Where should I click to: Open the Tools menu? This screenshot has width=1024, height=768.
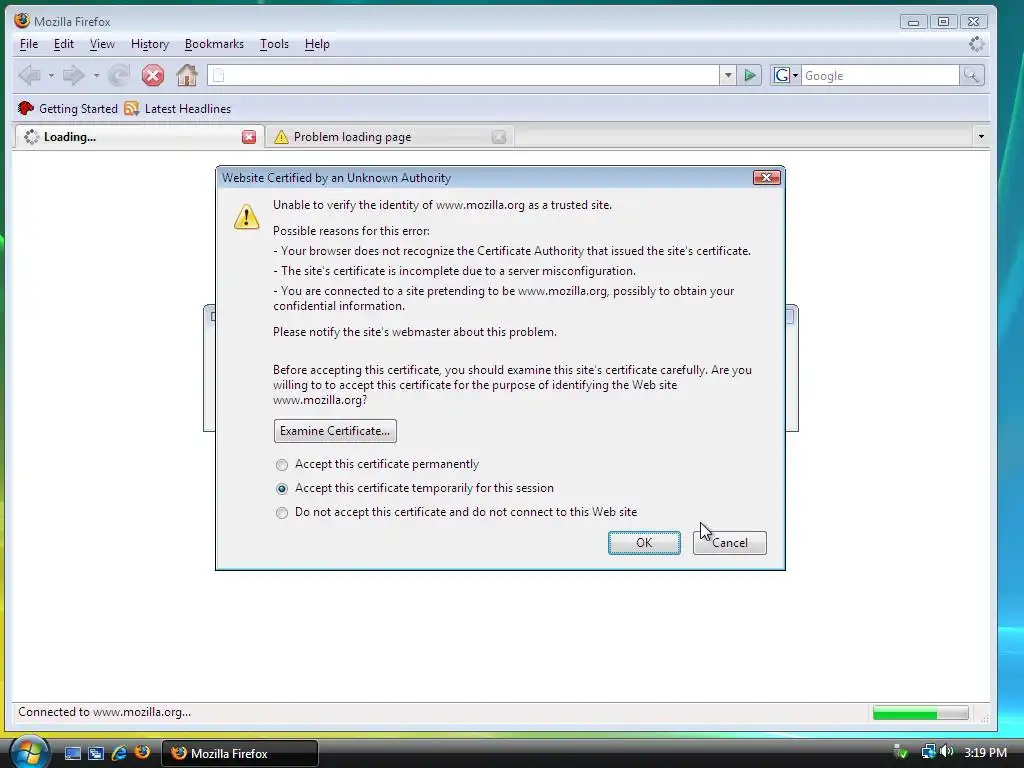(x=274, y=44)
